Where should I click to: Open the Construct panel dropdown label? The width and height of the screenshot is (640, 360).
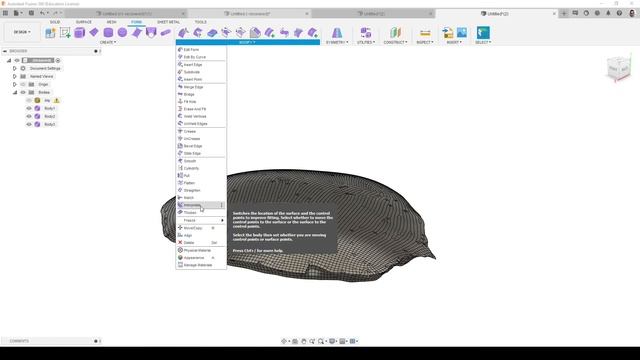point(395,42)
